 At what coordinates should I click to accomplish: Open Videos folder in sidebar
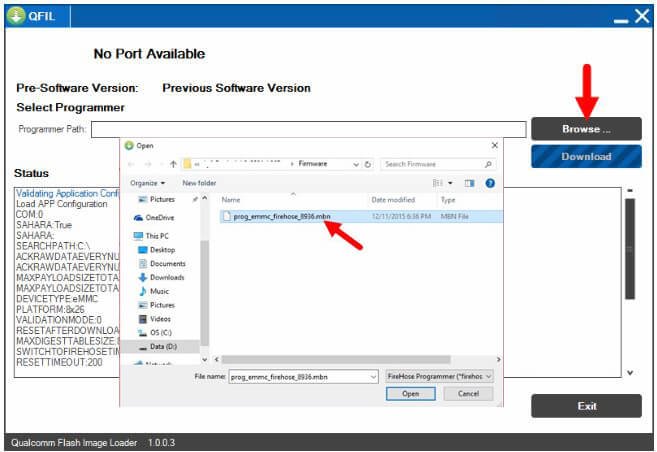point(155,319)
